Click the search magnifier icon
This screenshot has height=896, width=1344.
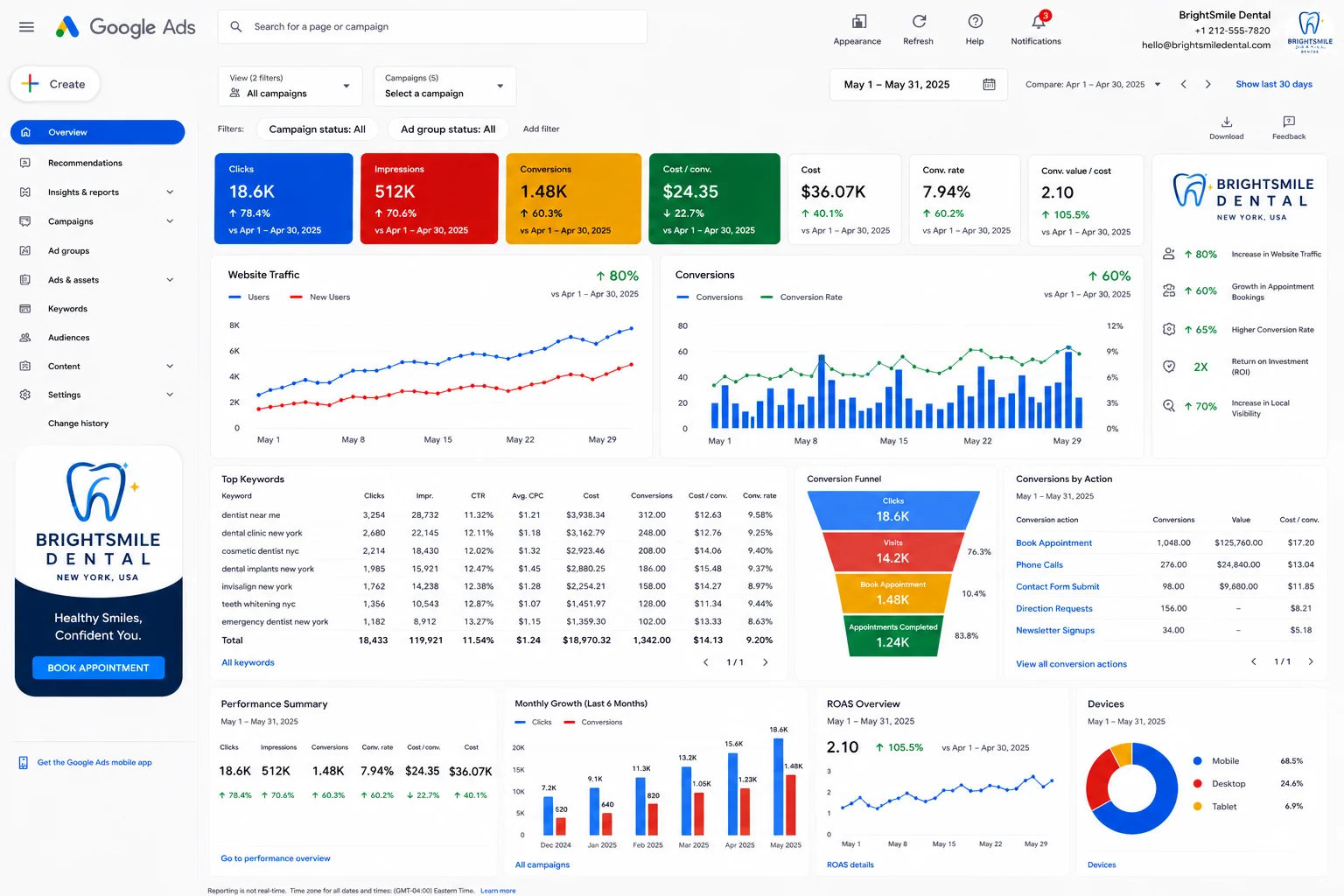click(x=236, y=27)
